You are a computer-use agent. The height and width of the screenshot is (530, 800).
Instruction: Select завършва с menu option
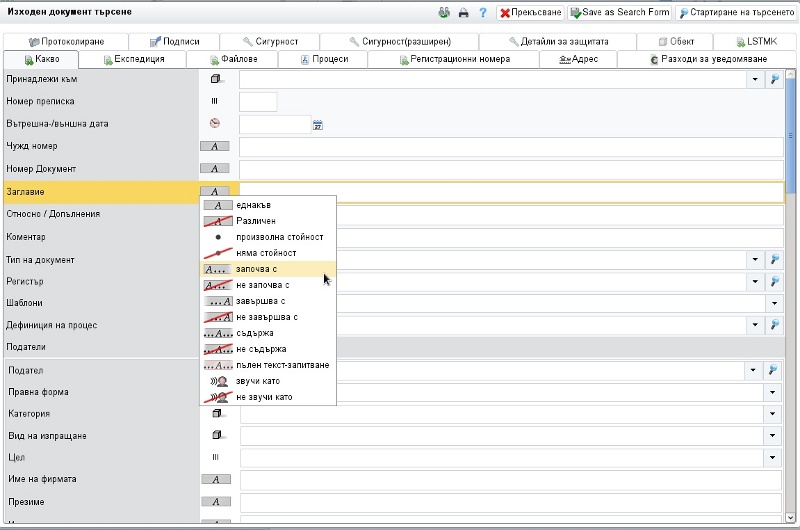coord(268,301)
